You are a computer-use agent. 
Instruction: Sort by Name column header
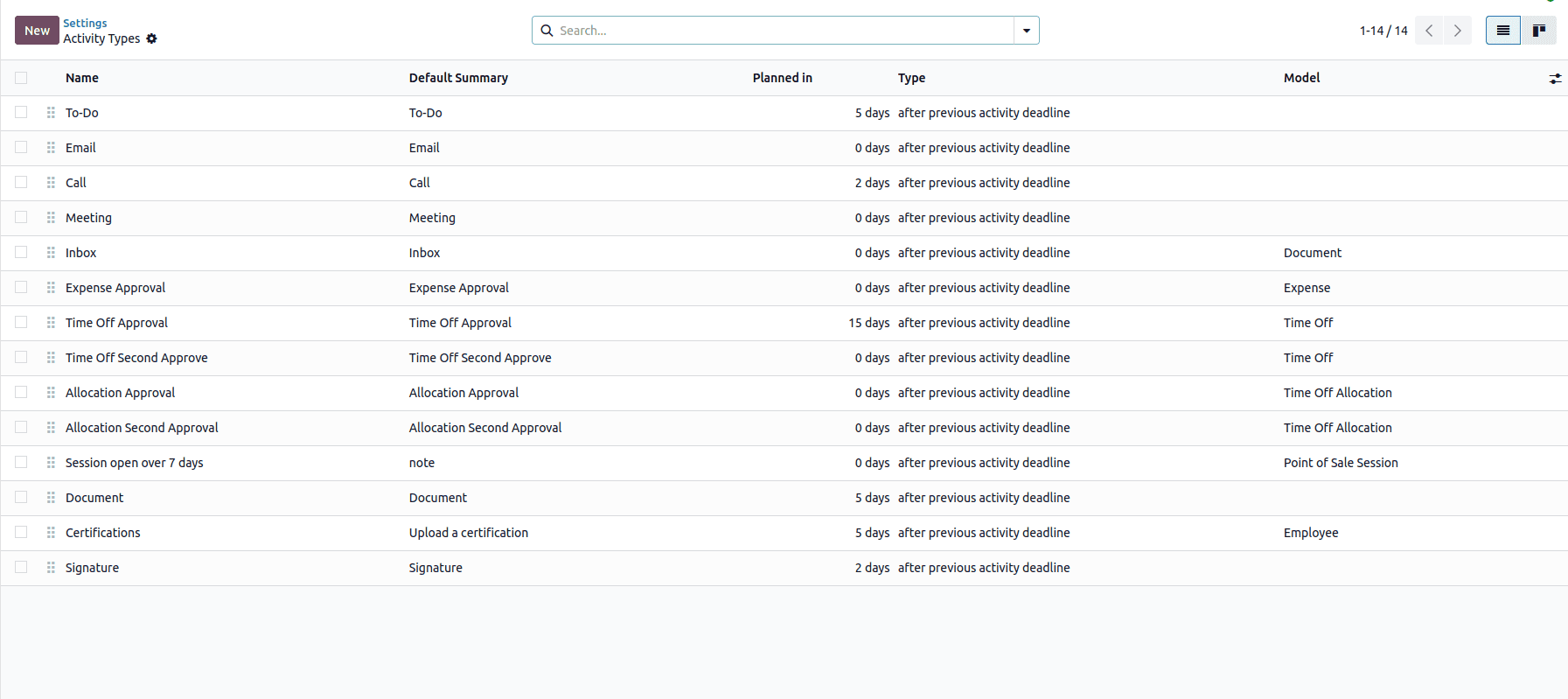click(82, 78)
